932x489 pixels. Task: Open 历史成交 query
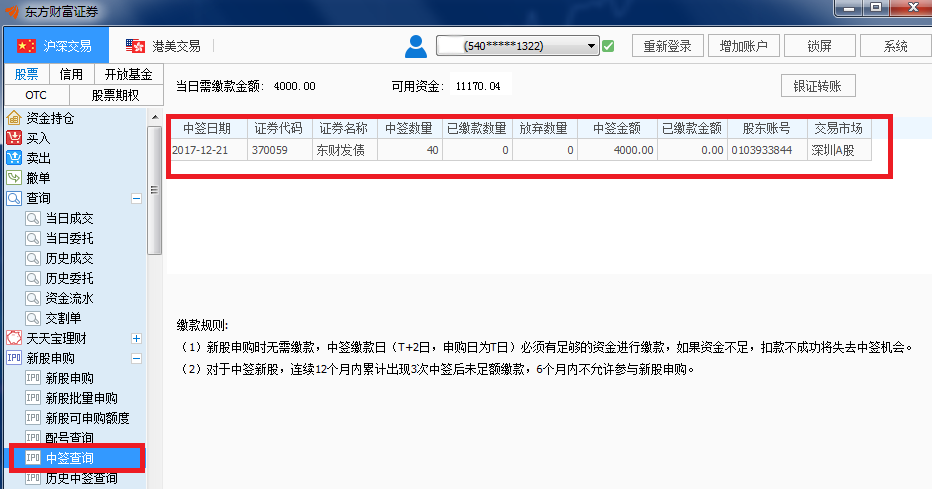click(70, 258)
